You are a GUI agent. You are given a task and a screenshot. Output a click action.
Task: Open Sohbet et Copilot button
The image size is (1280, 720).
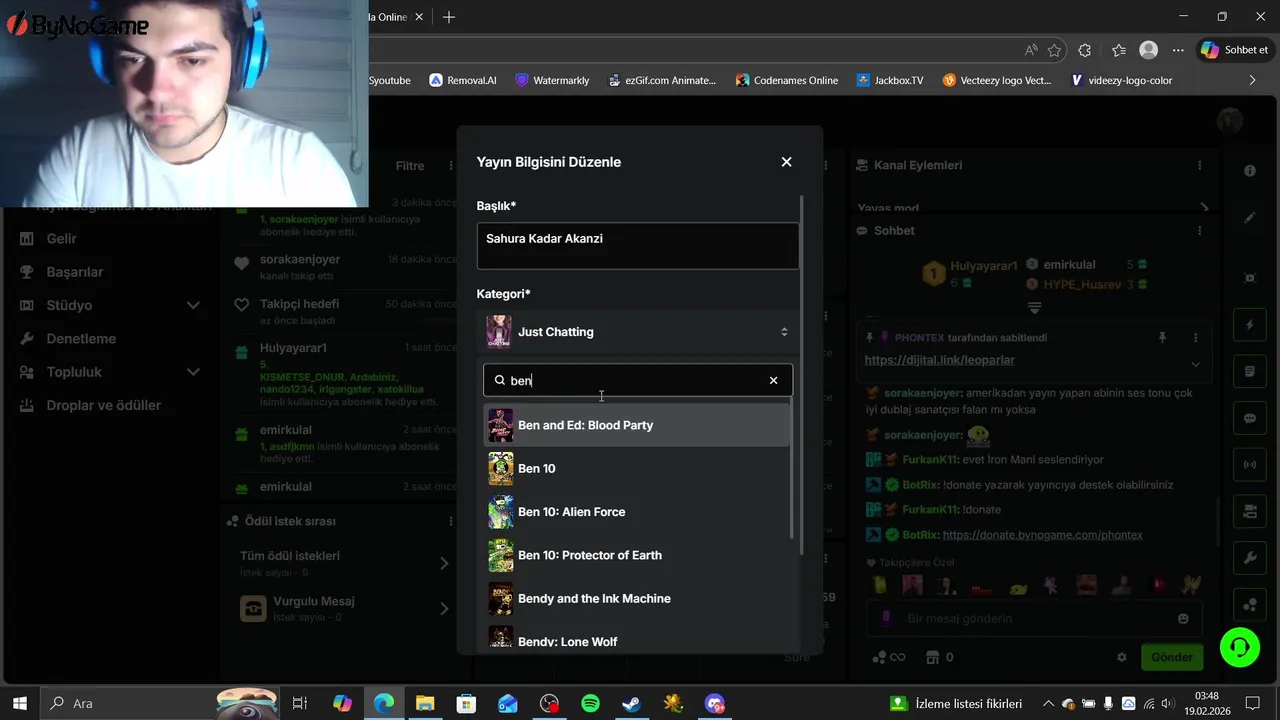pyautogui.click(x=1235, y=50)
